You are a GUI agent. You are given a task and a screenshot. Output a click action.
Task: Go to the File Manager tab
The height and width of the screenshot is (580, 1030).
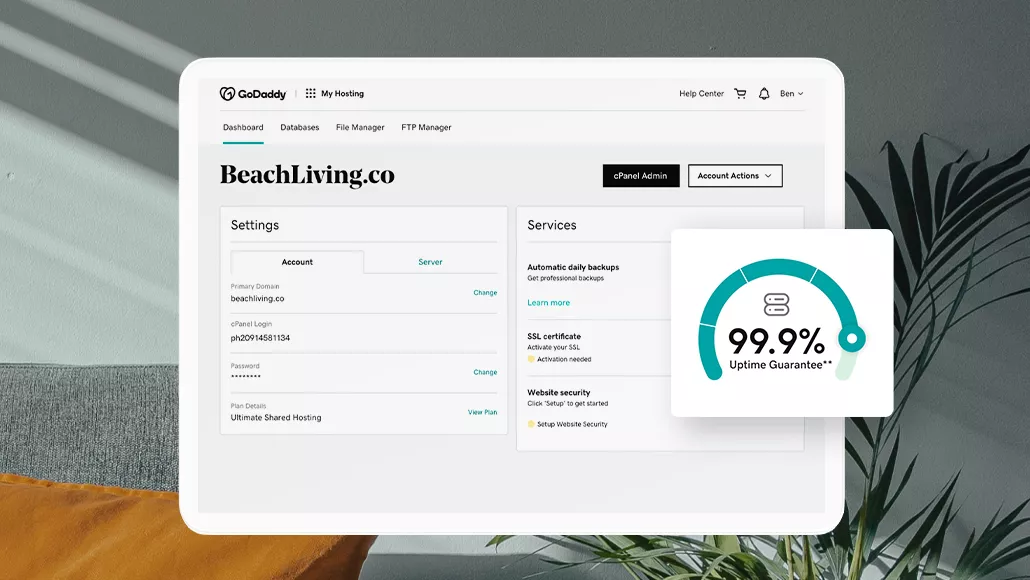(360, 127)
